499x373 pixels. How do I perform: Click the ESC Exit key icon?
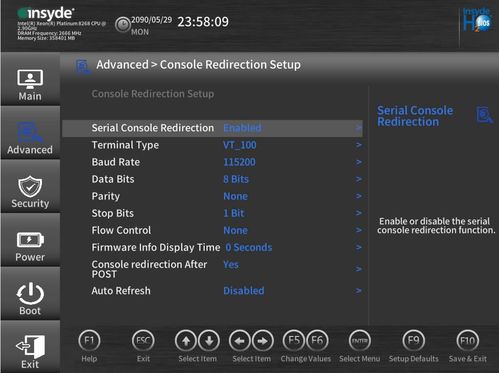[x=143, y=341]
